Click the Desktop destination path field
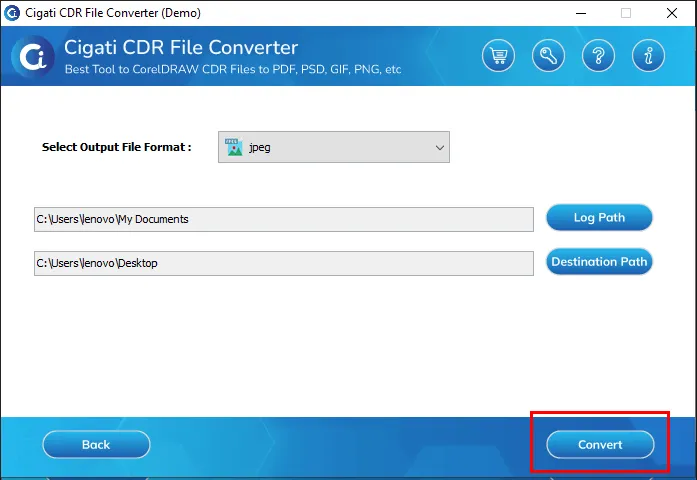Viewport: 697px width, 480px height. click(x=284, y=263)
